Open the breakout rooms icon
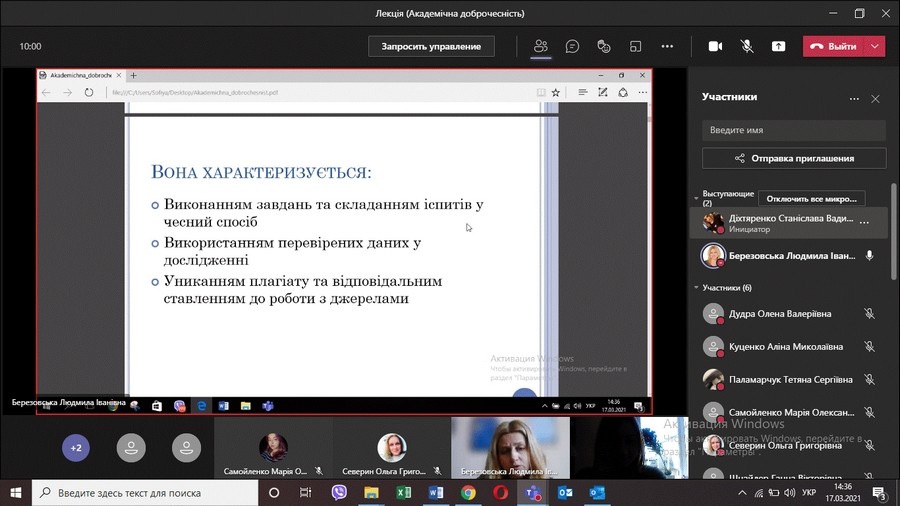 (x=635, y=46)
